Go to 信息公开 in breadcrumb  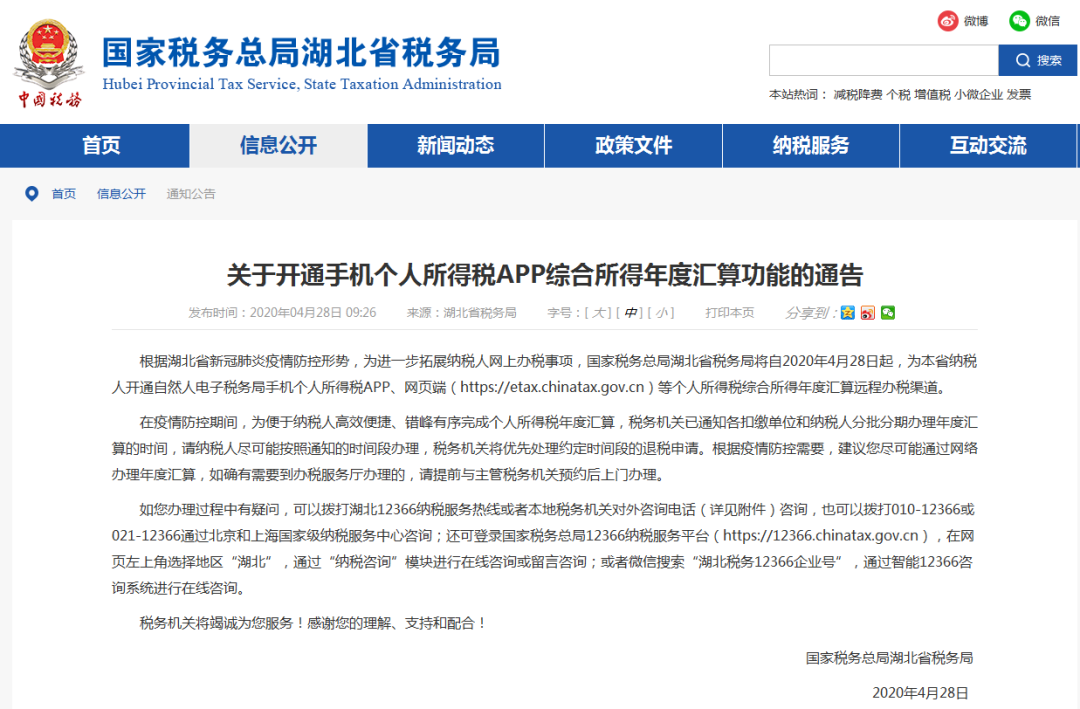click(121, 194)
